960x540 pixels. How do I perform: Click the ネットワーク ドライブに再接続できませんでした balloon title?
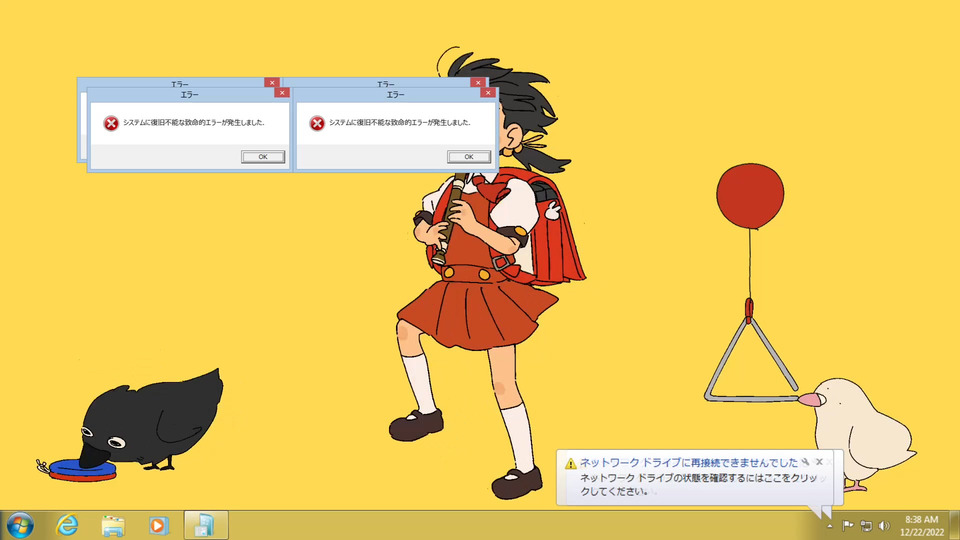click(x=689, y=463)
